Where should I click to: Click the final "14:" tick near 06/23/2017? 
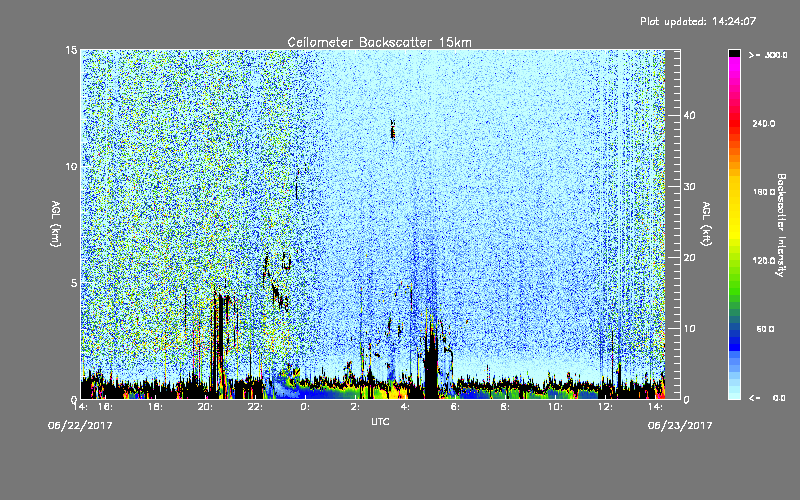coord(656,407)
